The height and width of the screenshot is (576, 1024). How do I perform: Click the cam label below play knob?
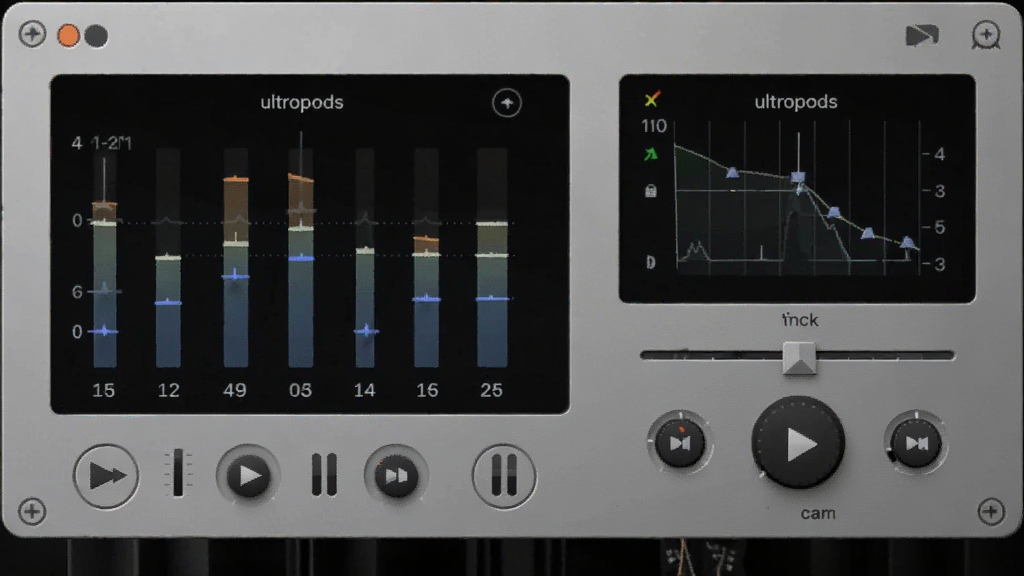click(818, 514)
